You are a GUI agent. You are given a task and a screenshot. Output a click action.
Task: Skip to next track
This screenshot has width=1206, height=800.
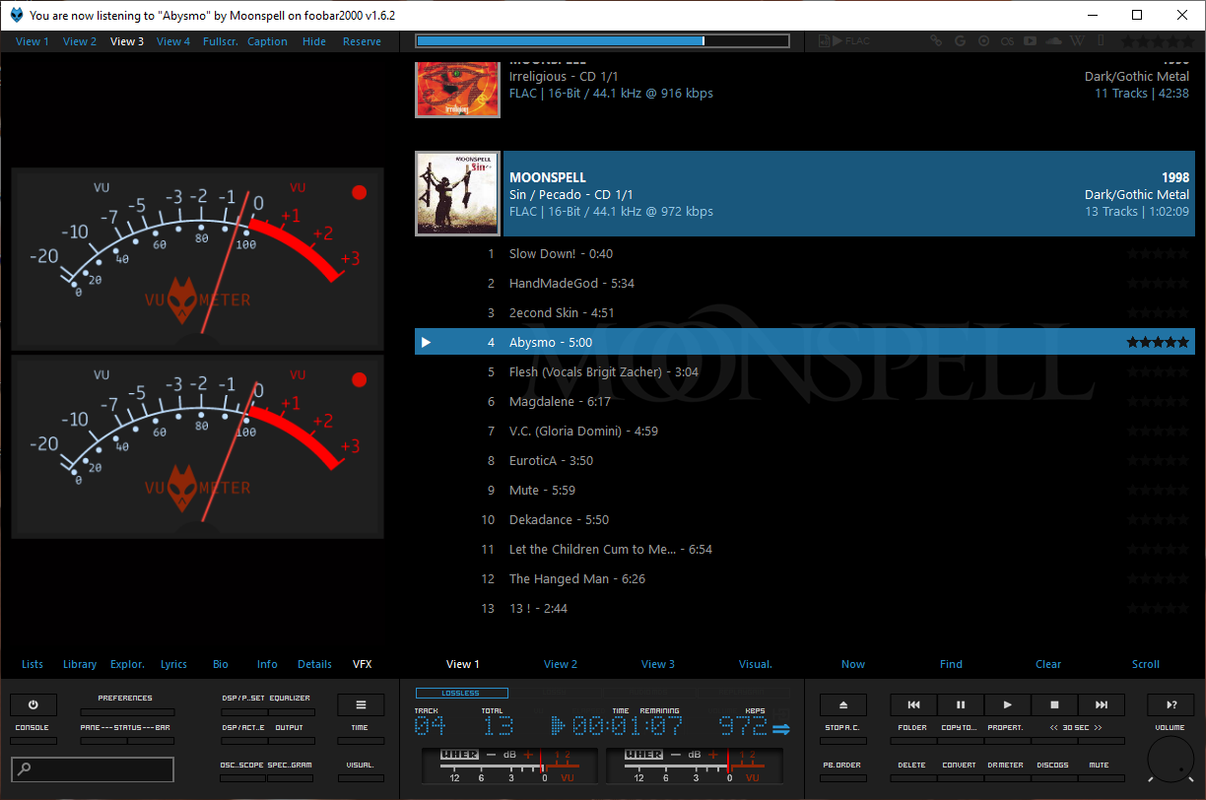click(1101, 705)
